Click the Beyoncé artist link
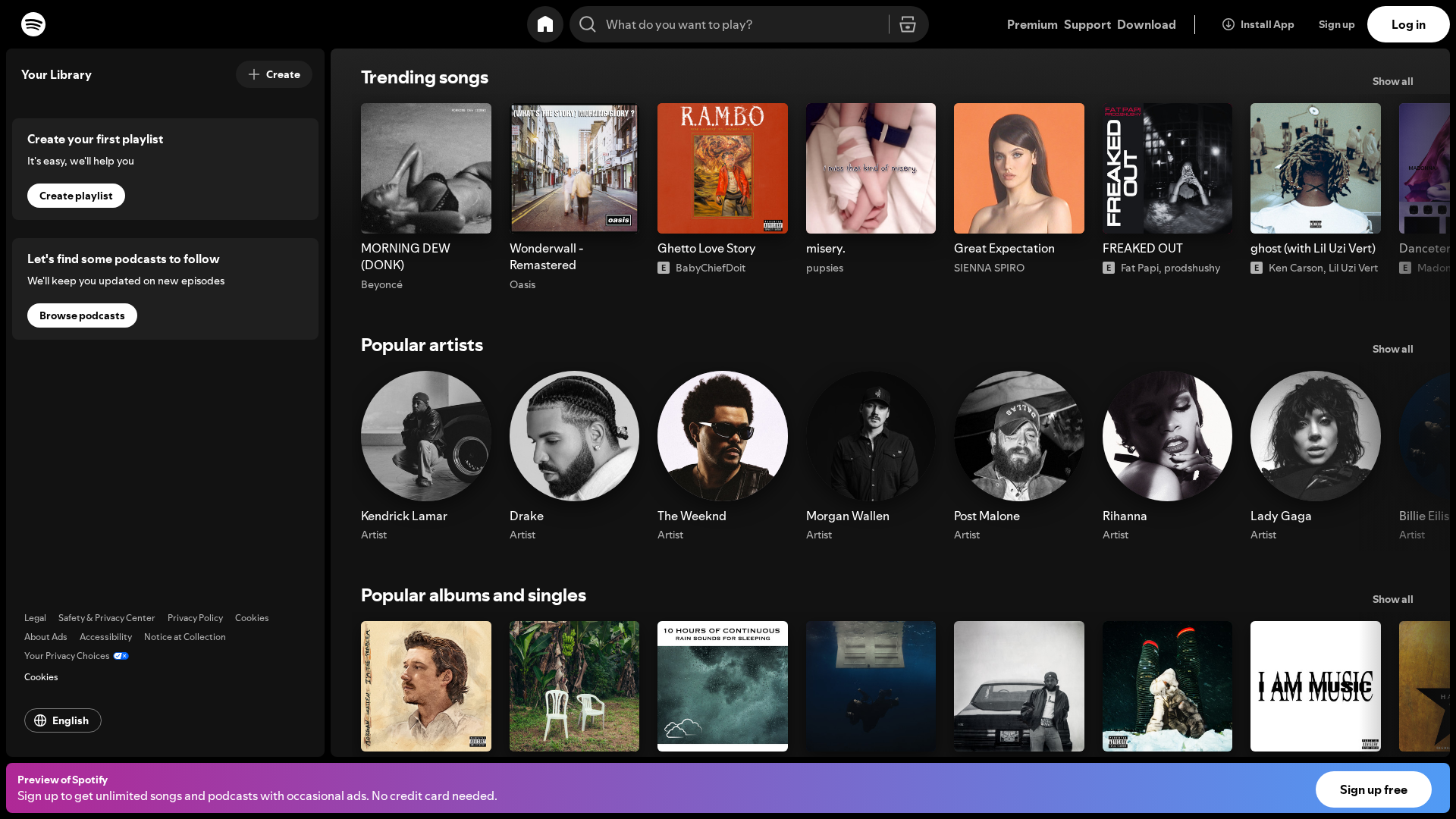1456x819 pixels. pos(381,284)
